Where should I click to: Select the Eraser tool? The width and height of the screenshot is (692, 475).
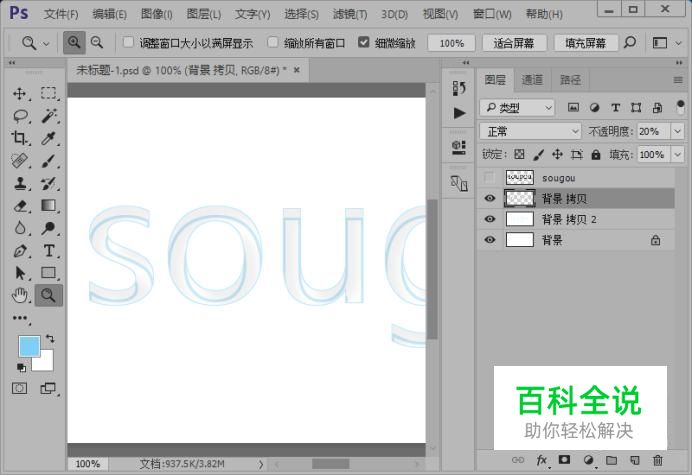coord(20,206)
